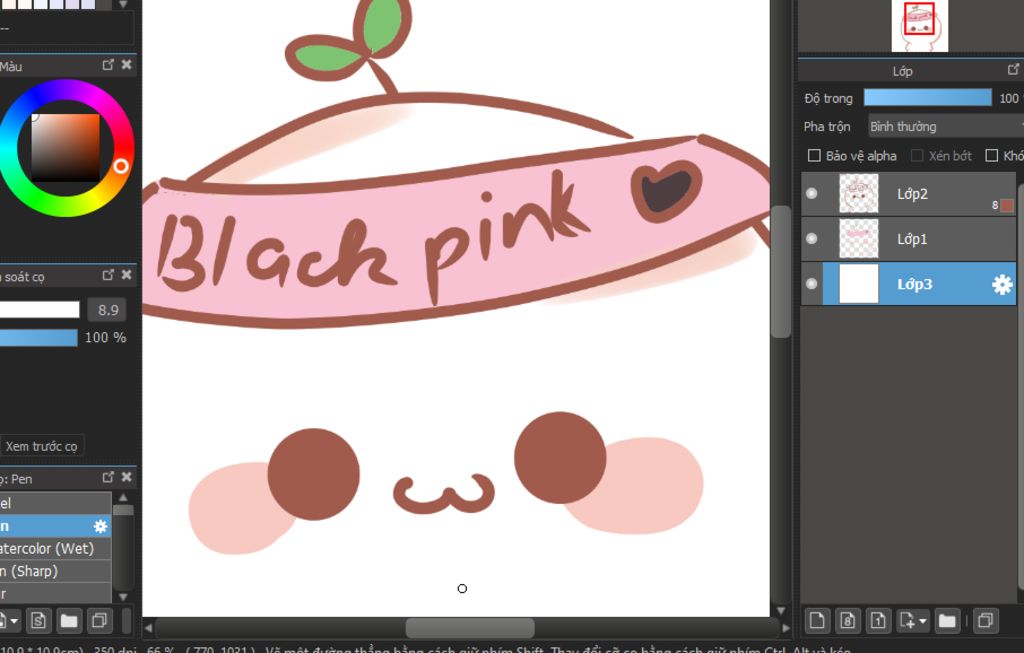Enable the Bảo vệ alpha checkbox
Viewport: 1024px width, 653px height.
(814, 155)
